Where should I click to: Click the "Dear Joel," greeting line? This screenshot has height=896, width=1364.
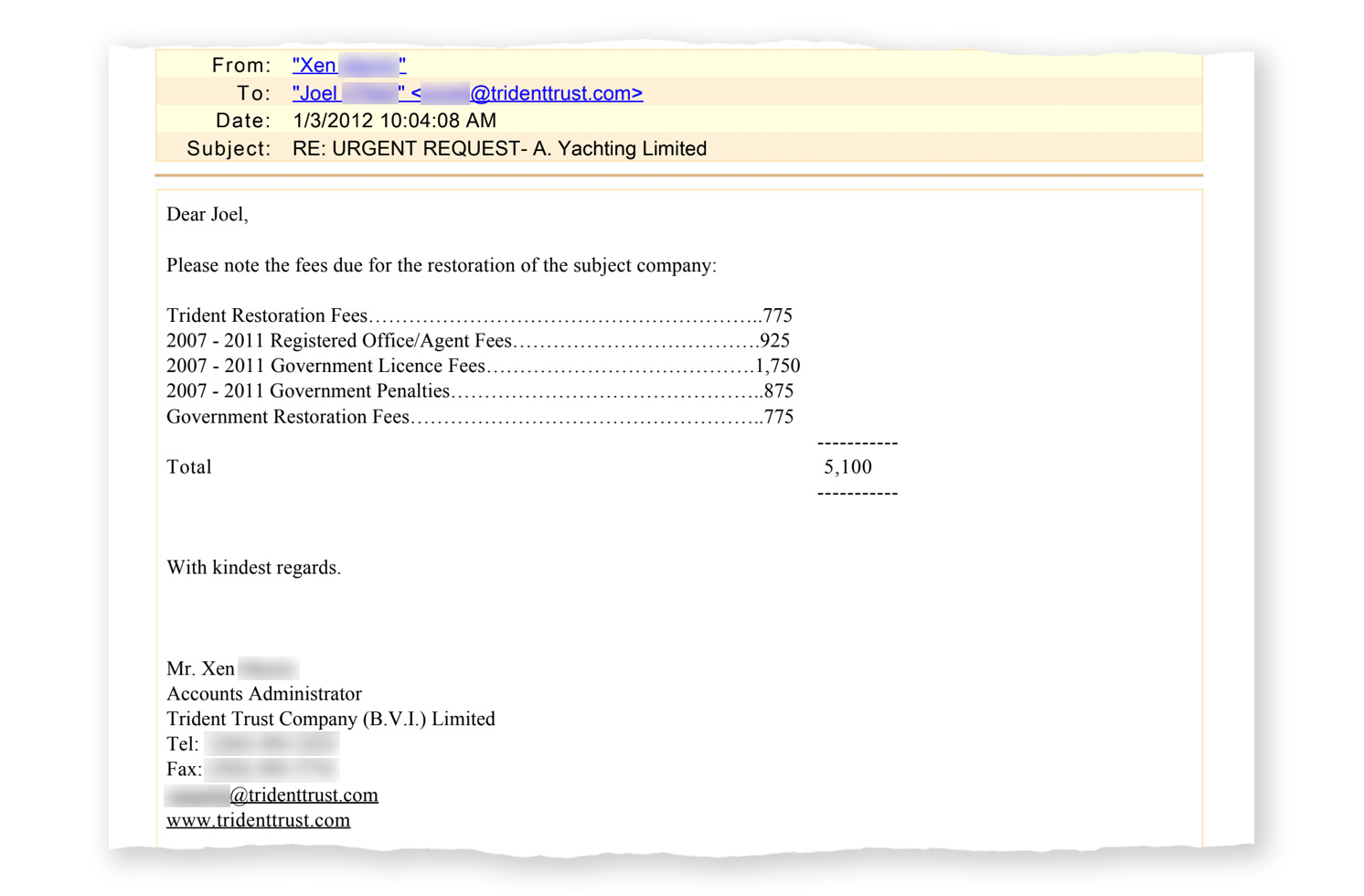[x=208, y=215]
